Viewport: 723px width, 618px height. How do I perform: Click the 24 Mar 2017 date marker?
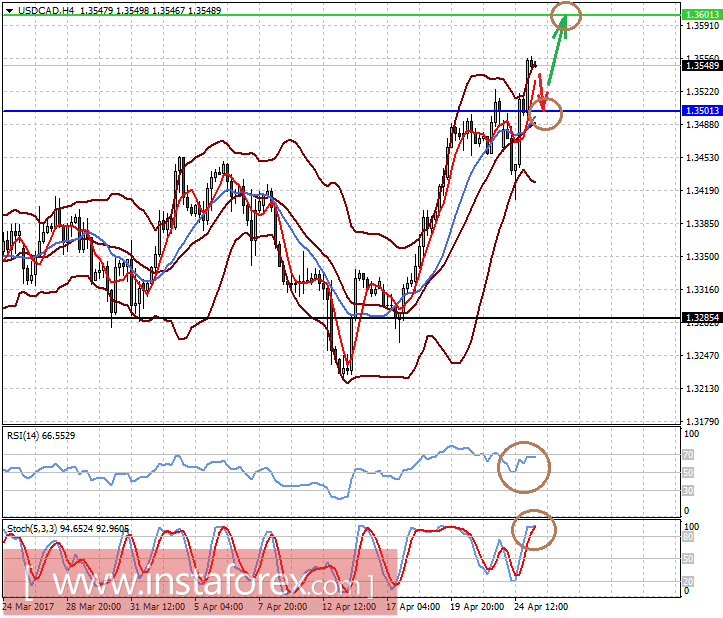(29, 607)
